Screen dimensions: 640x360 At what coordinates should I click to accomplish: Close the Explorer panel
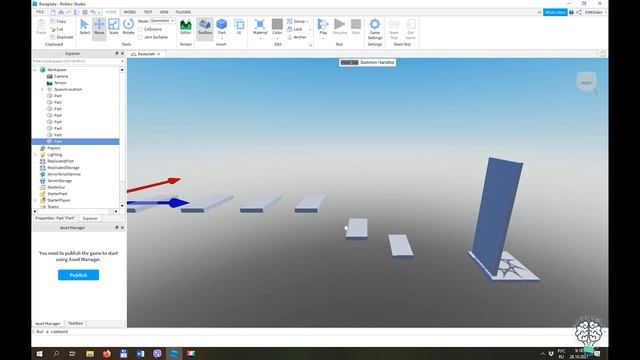pos(122,53)
